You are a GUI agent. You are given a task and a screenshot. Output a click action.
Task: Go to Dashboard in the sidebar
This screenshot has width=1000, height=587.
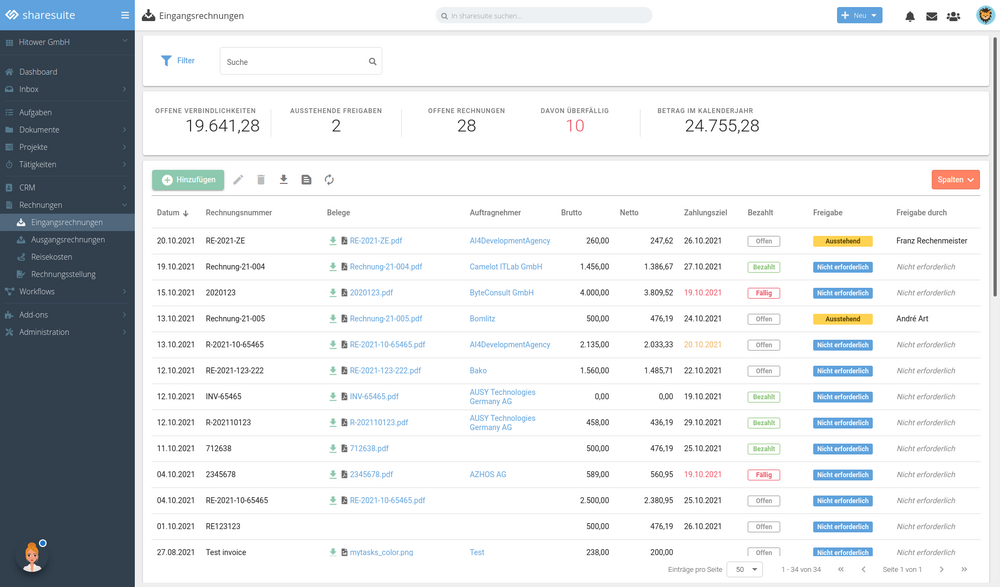38,72
